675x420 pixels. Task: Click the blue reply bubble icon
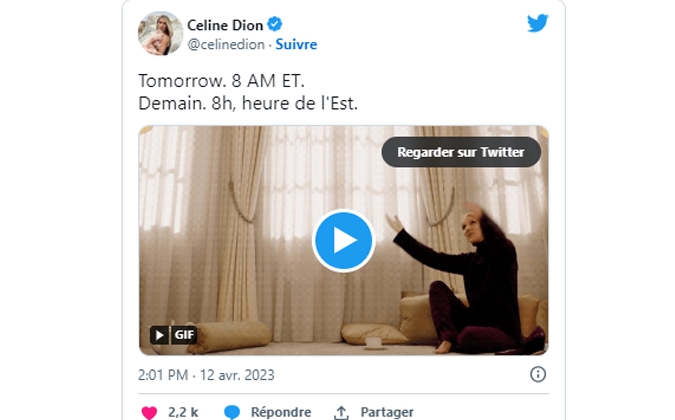click(232, 412)
